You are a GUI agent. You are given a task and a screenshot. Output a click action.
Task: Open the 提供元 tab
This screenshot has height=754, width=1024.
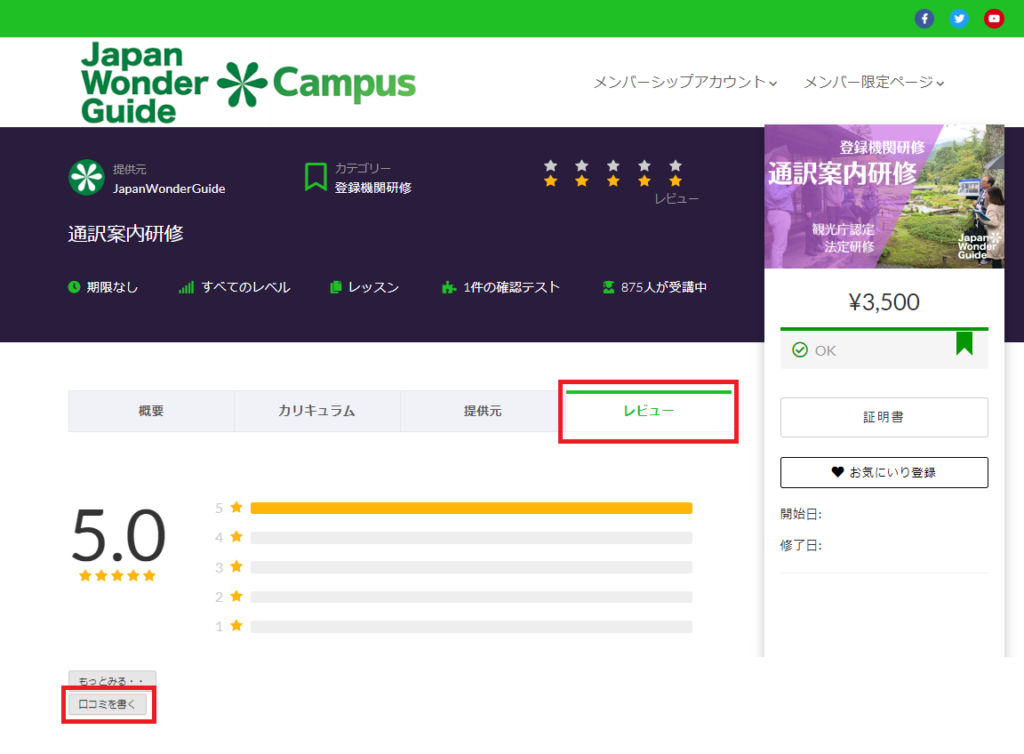[x=483, y=411]
